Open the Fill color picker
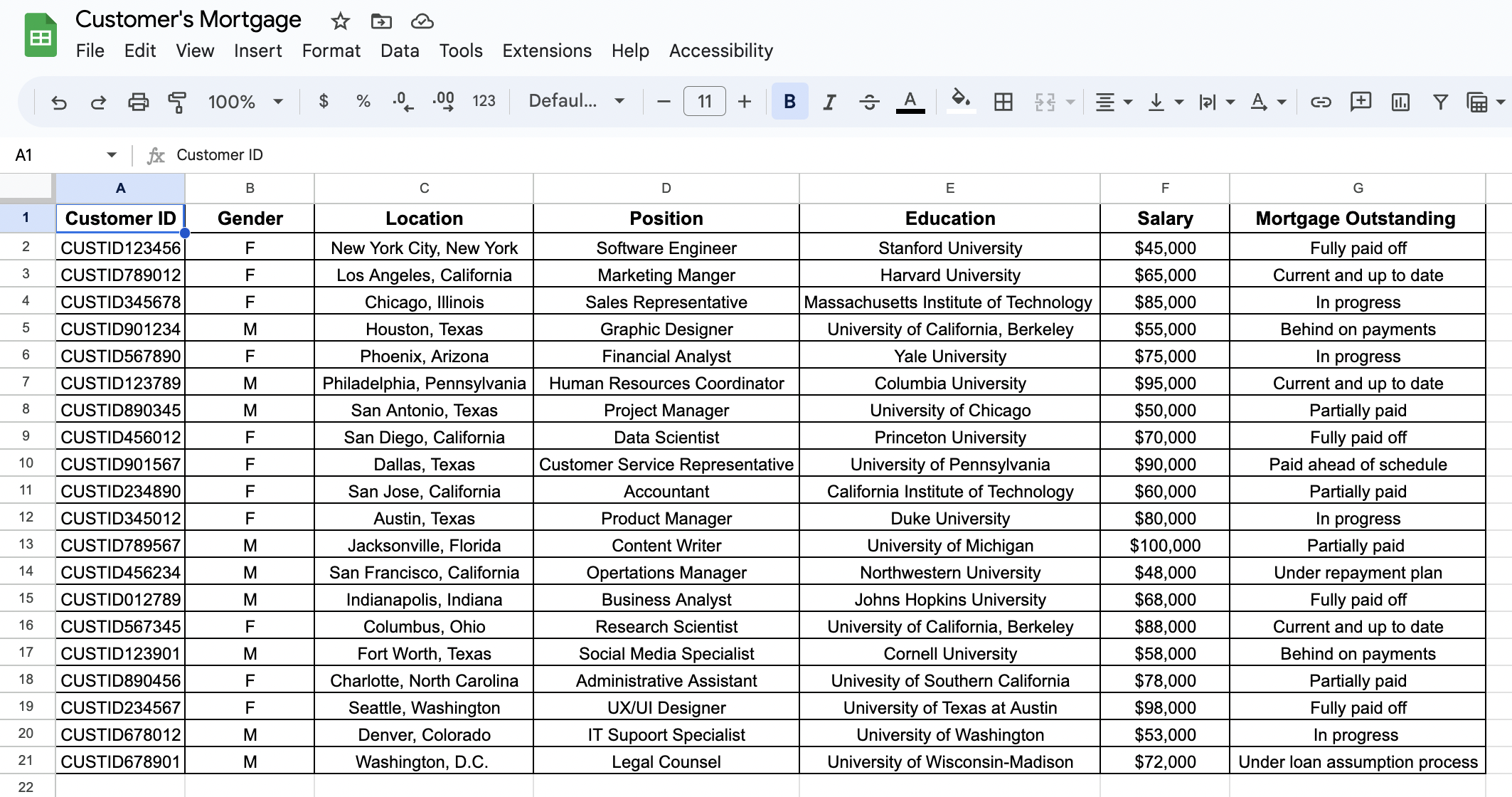 coord(960,100)
